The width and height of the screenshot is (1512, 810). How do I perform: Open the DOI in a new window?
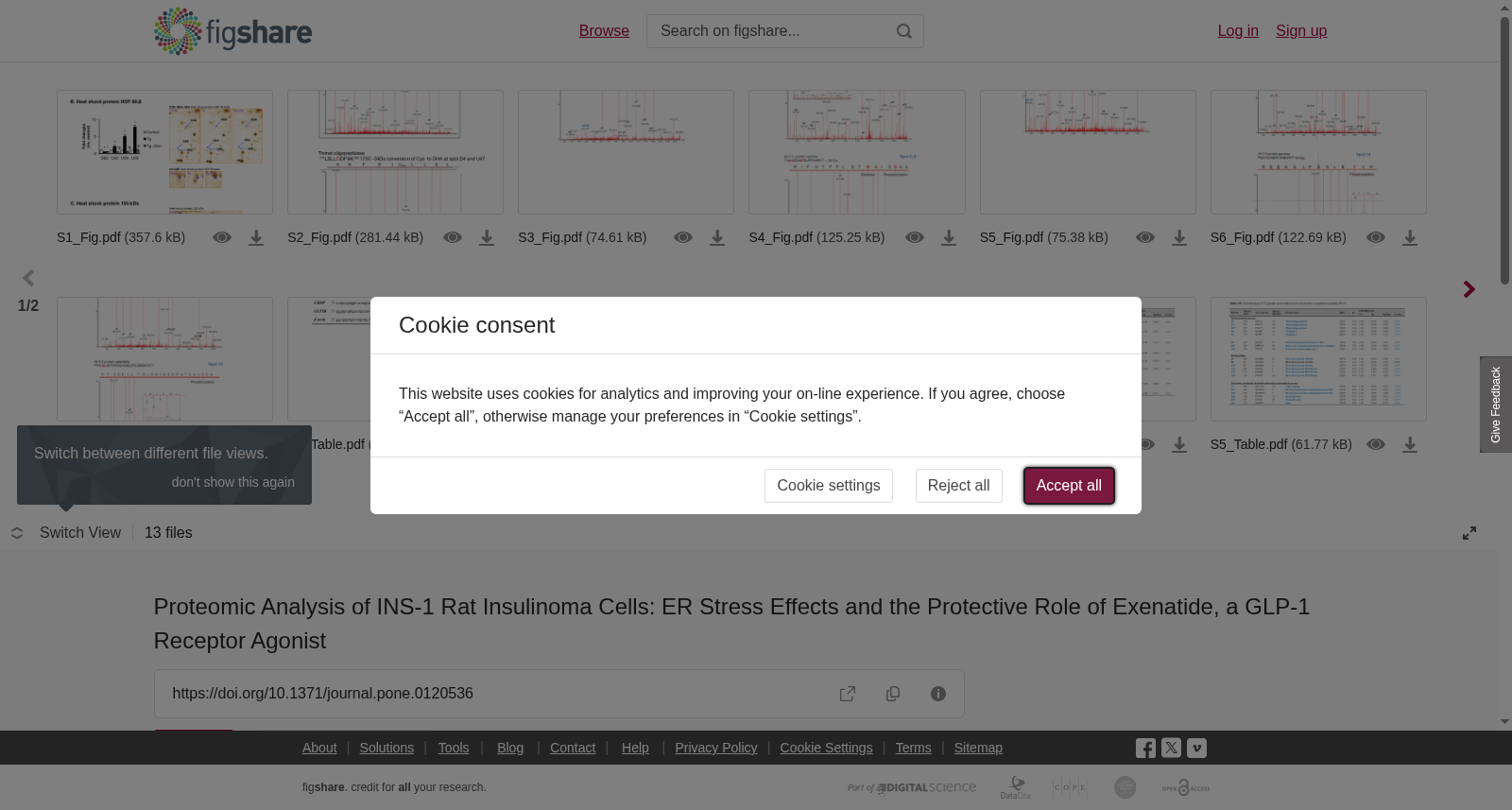(848, 694)
